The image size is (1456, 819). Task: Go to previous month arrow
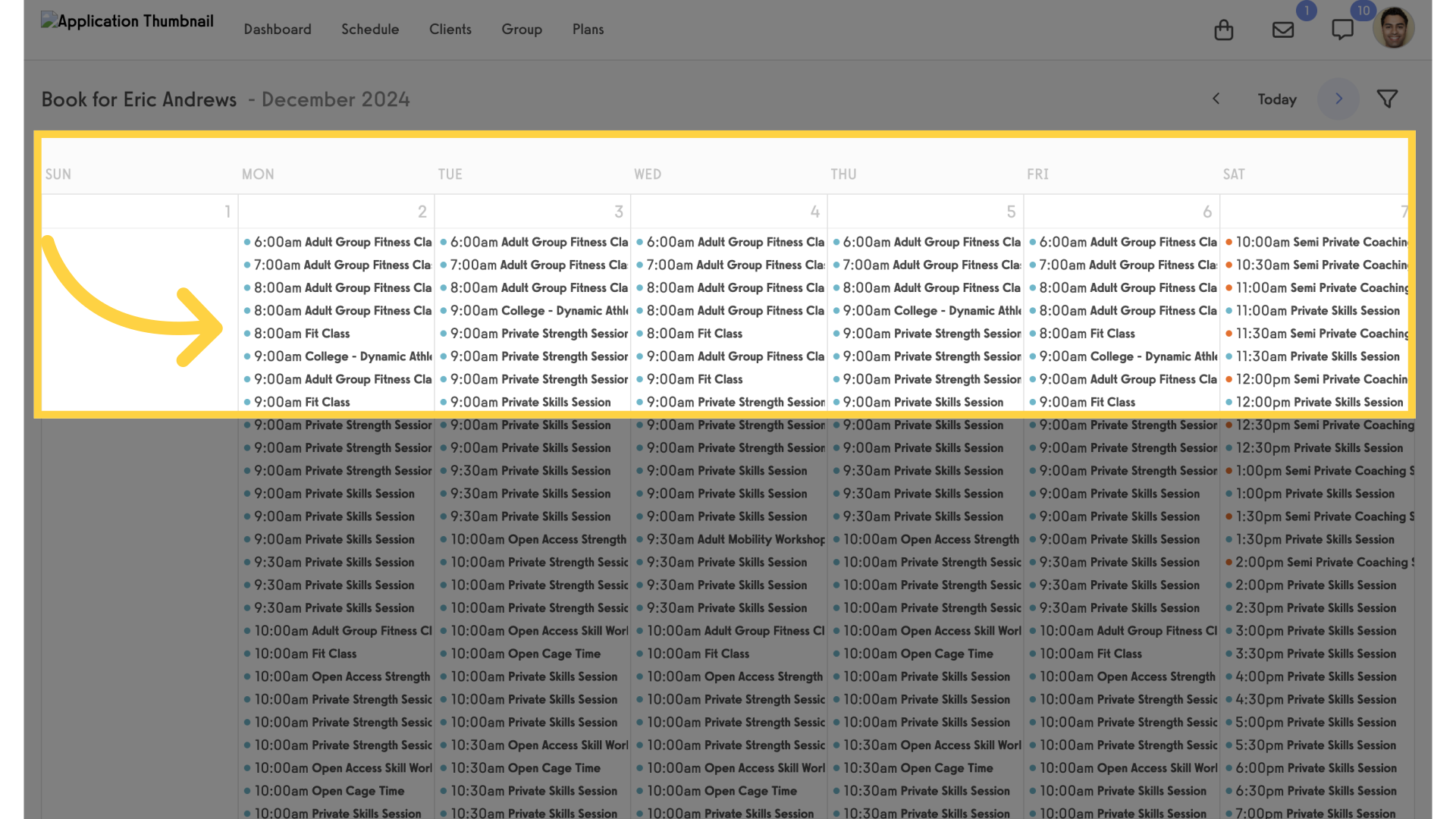[x=1216, y=99]
